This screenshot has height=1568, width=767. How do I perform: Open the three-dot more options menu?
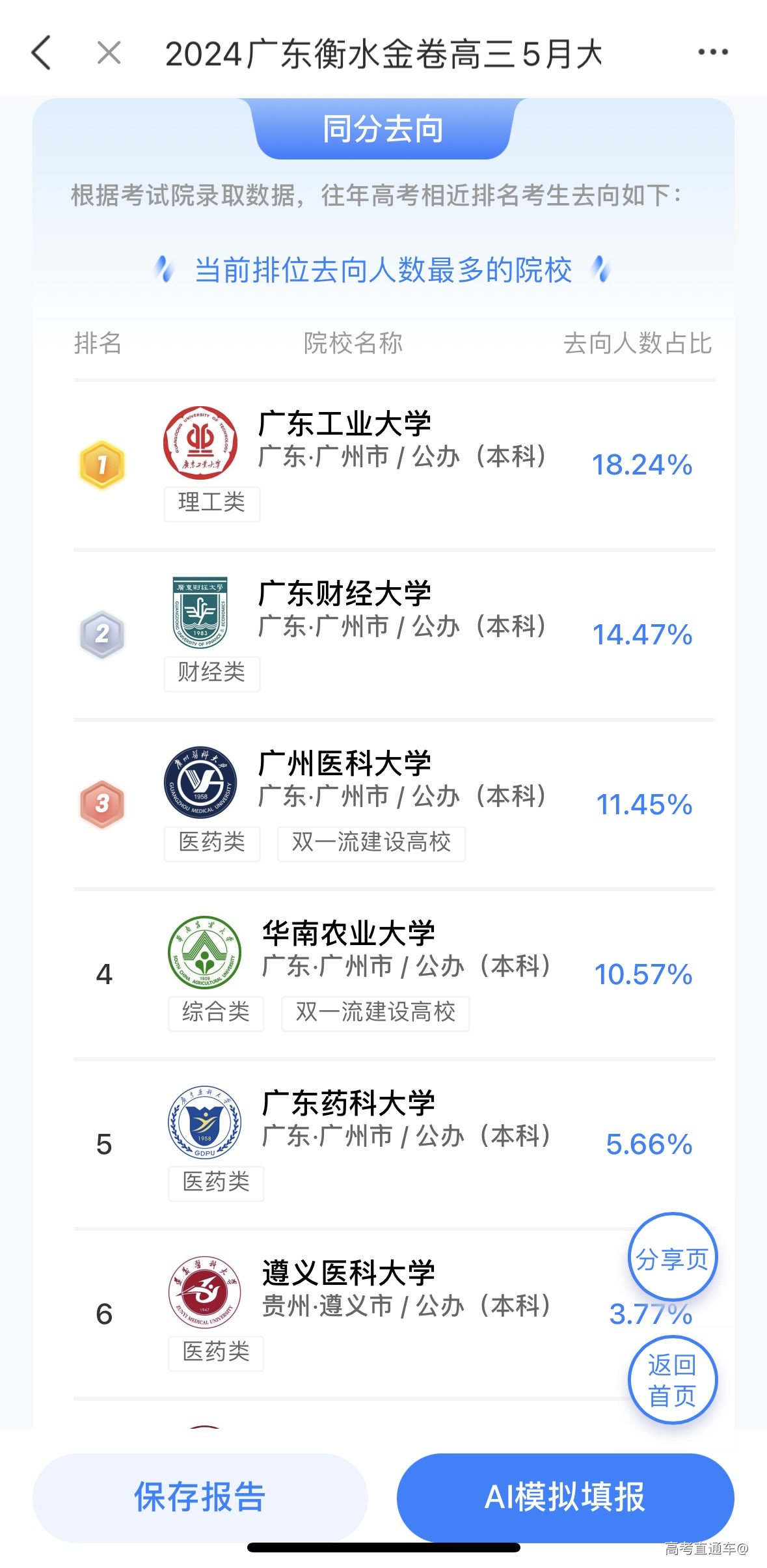click(712, 52)
